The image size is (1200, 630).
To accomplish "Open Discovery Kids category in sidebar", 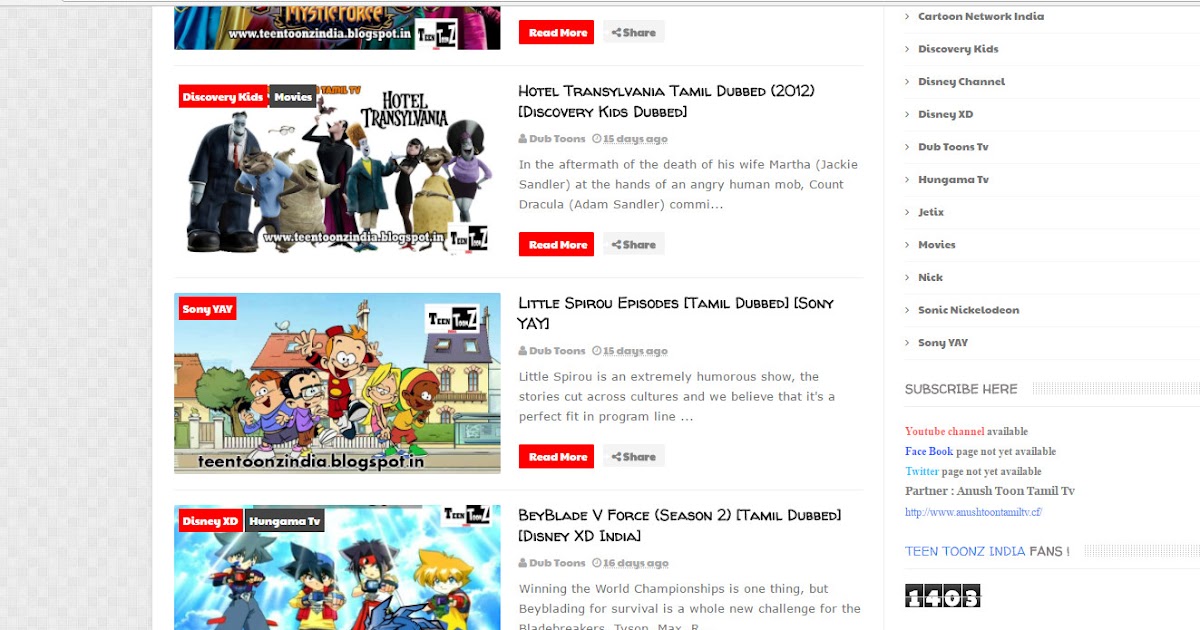I will tap(958, 49).
